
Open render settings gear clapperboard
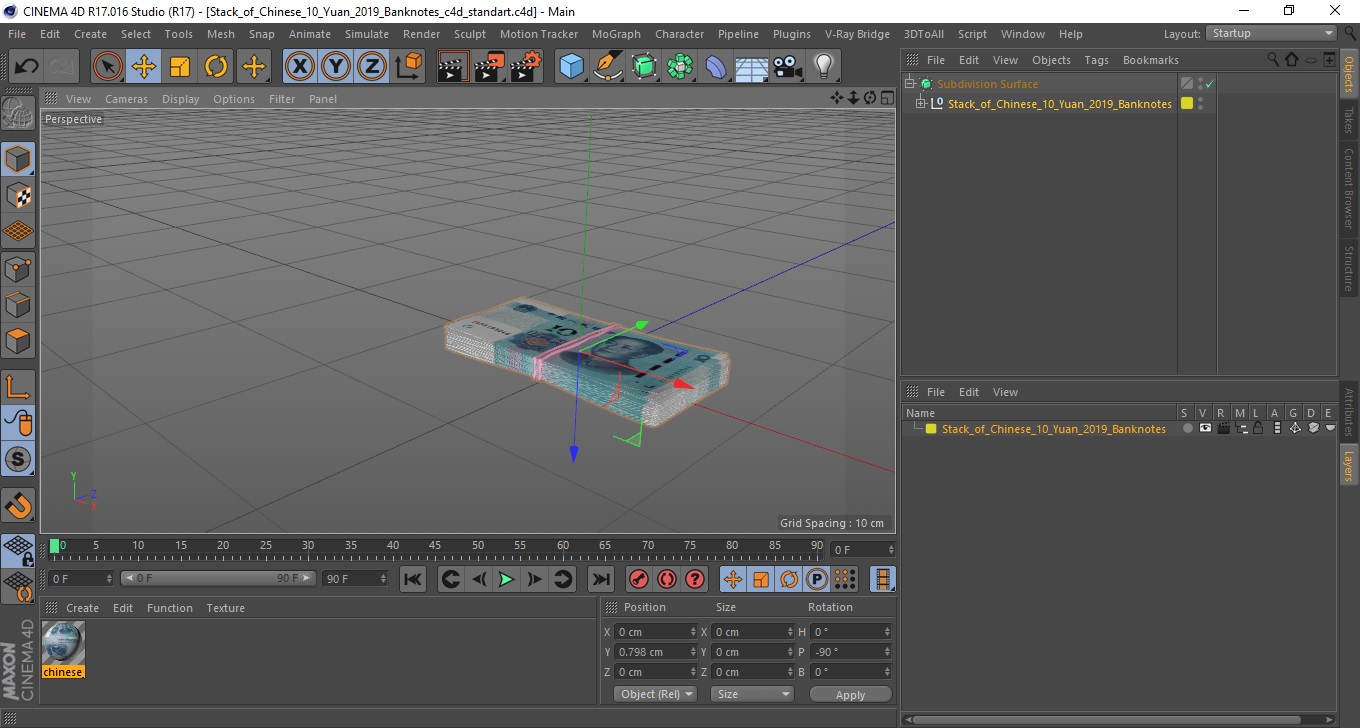click(x=526, y=67)
